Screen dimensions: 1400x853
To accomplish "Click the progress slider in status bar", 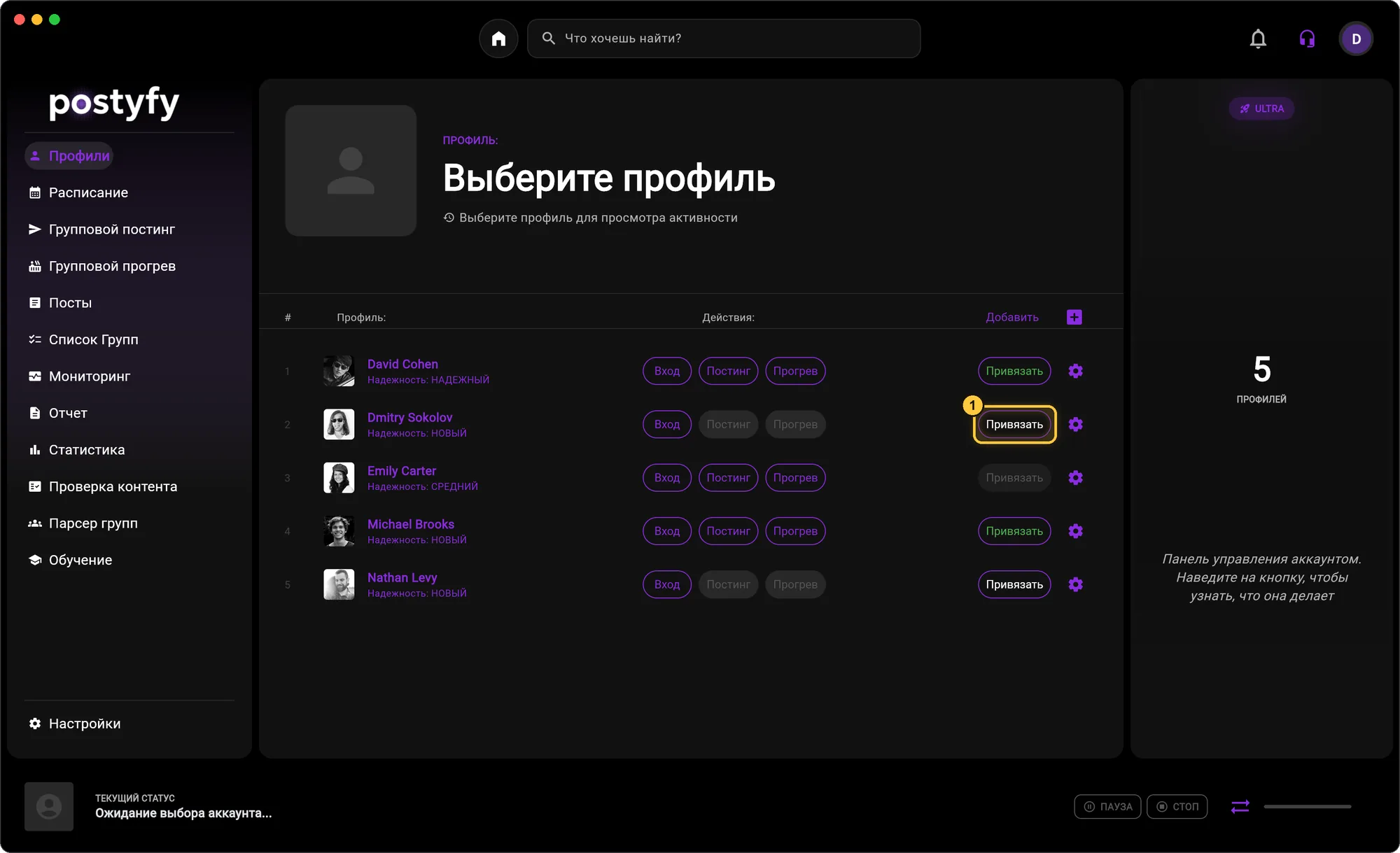I will coord(1307,807).
